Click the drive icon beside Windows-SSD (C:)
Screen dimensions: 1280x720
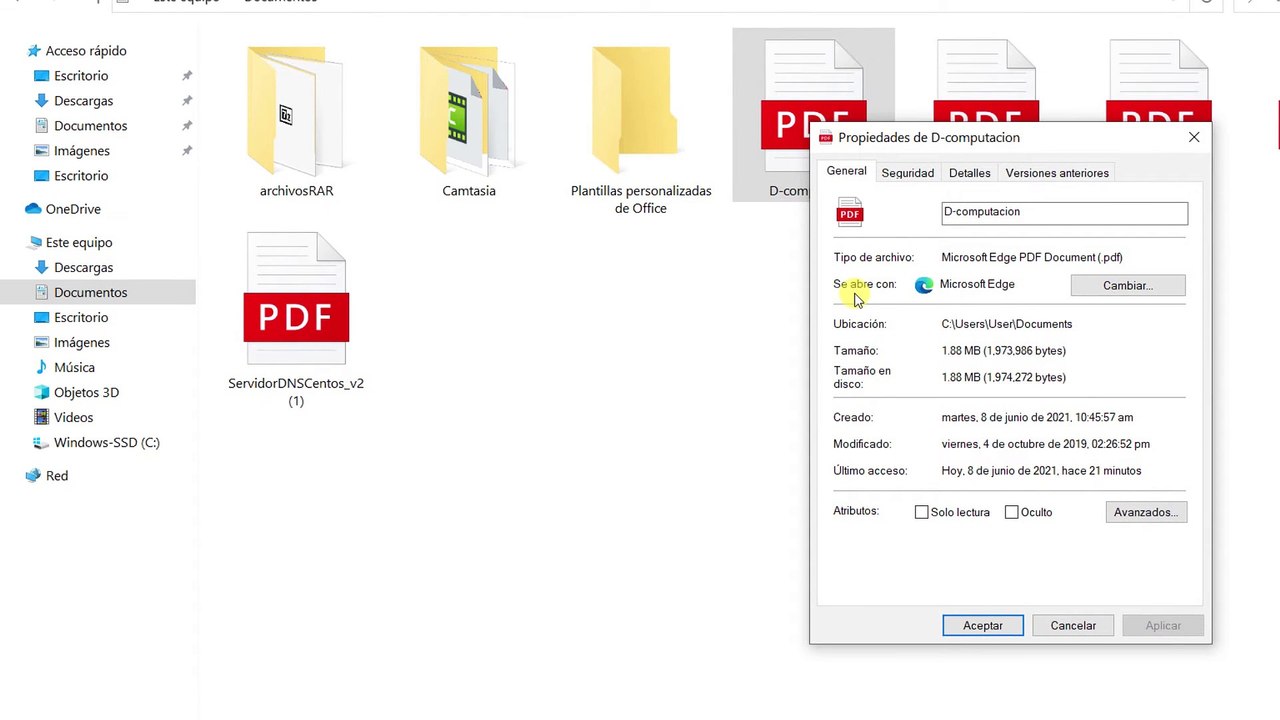(41, 442)
